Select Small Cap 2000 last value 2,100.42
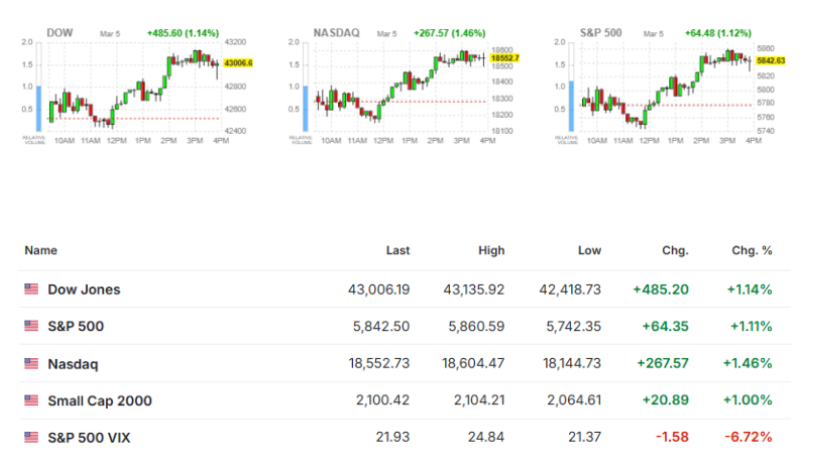Image resolution: width=822 pixels, height=455 pixels. click(x=383, y=400)
